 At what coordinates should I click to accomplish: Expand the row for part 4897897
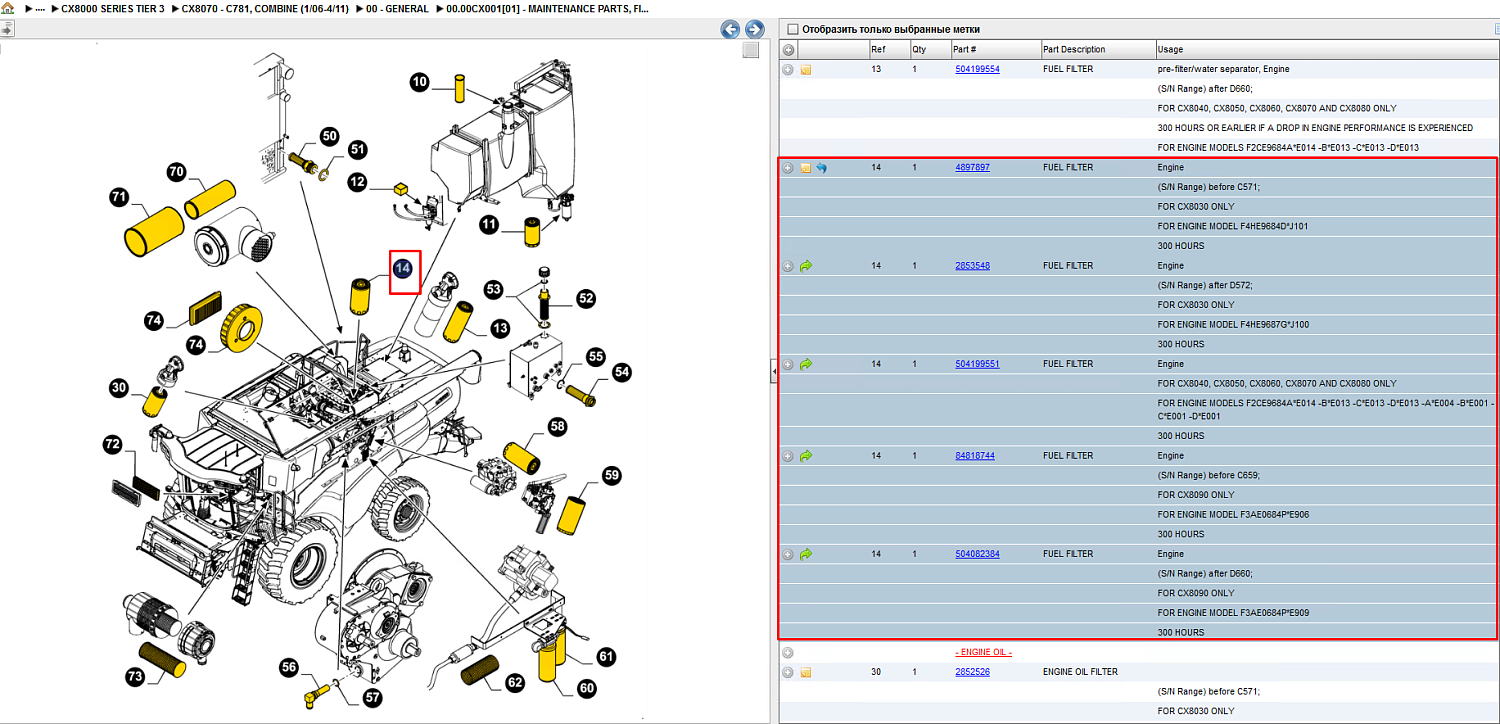coord(788,168)
